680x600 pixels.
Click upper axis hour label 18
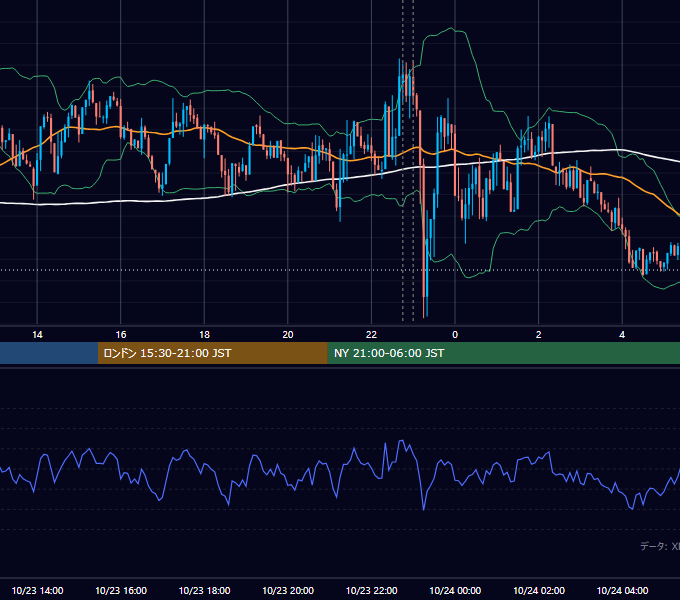pos(204,335)
